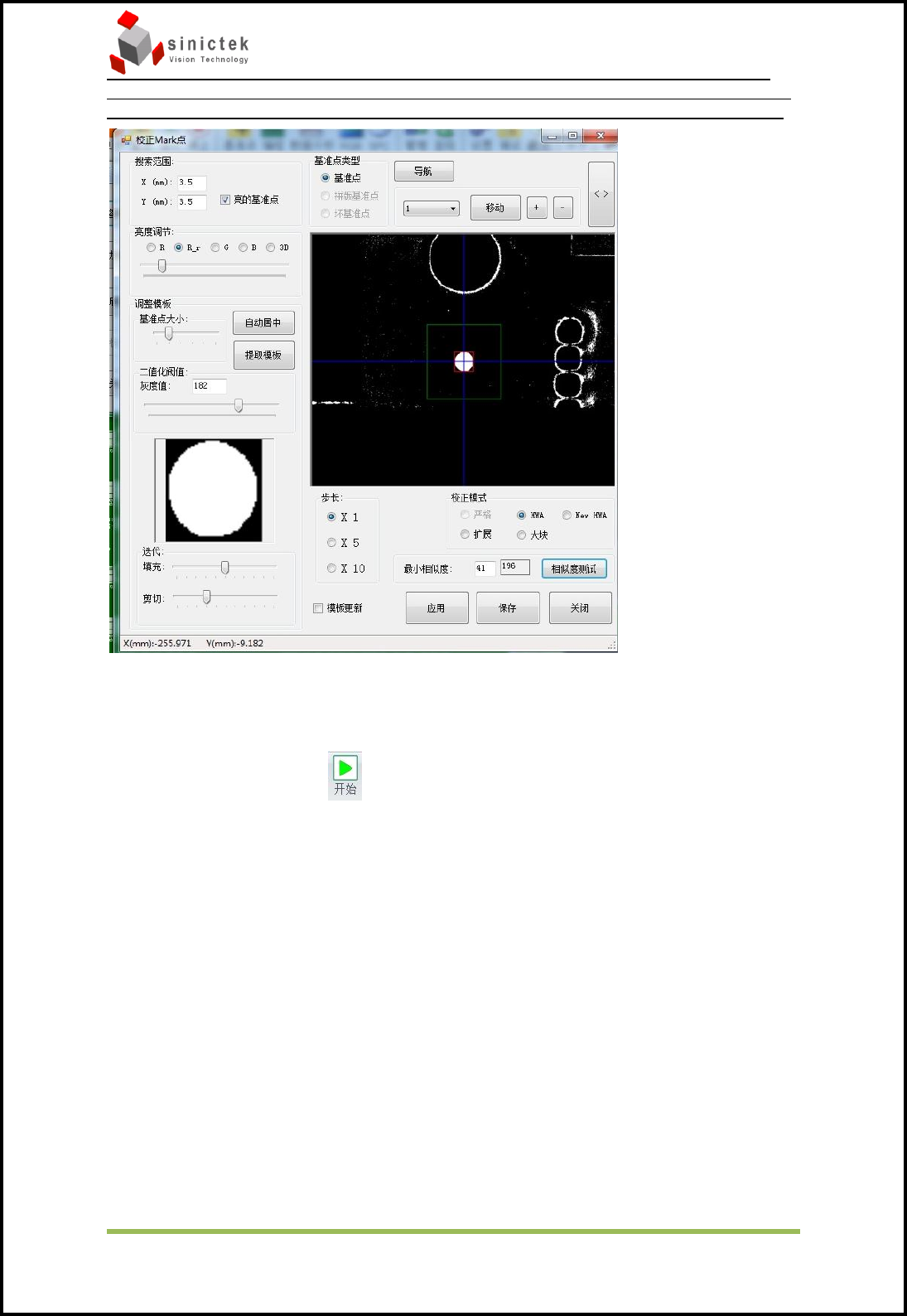Click the fiducial mark in camera view
The height and width of the screenshot is (1316, 907).
click(x=464, y=361)
